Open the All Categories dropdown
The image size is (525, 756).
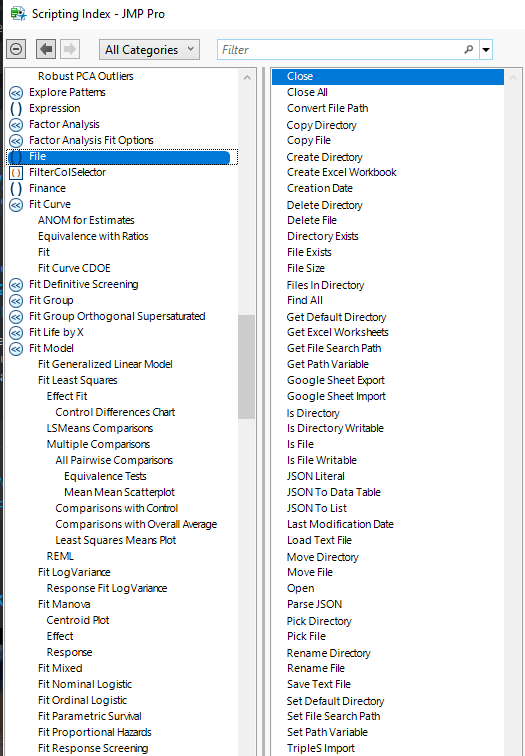click(x=149, y=49)
